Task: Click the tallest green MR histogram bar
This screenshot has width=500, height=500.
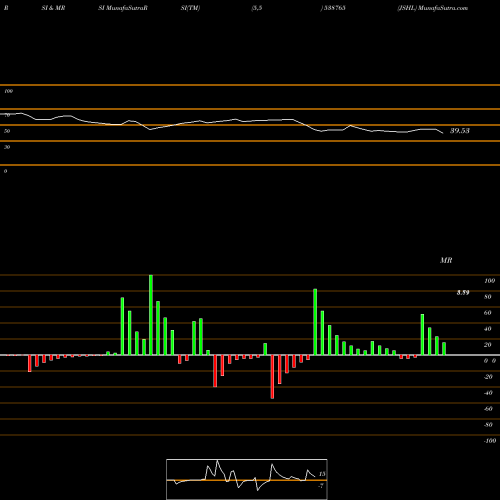Action: coord(151,315)
